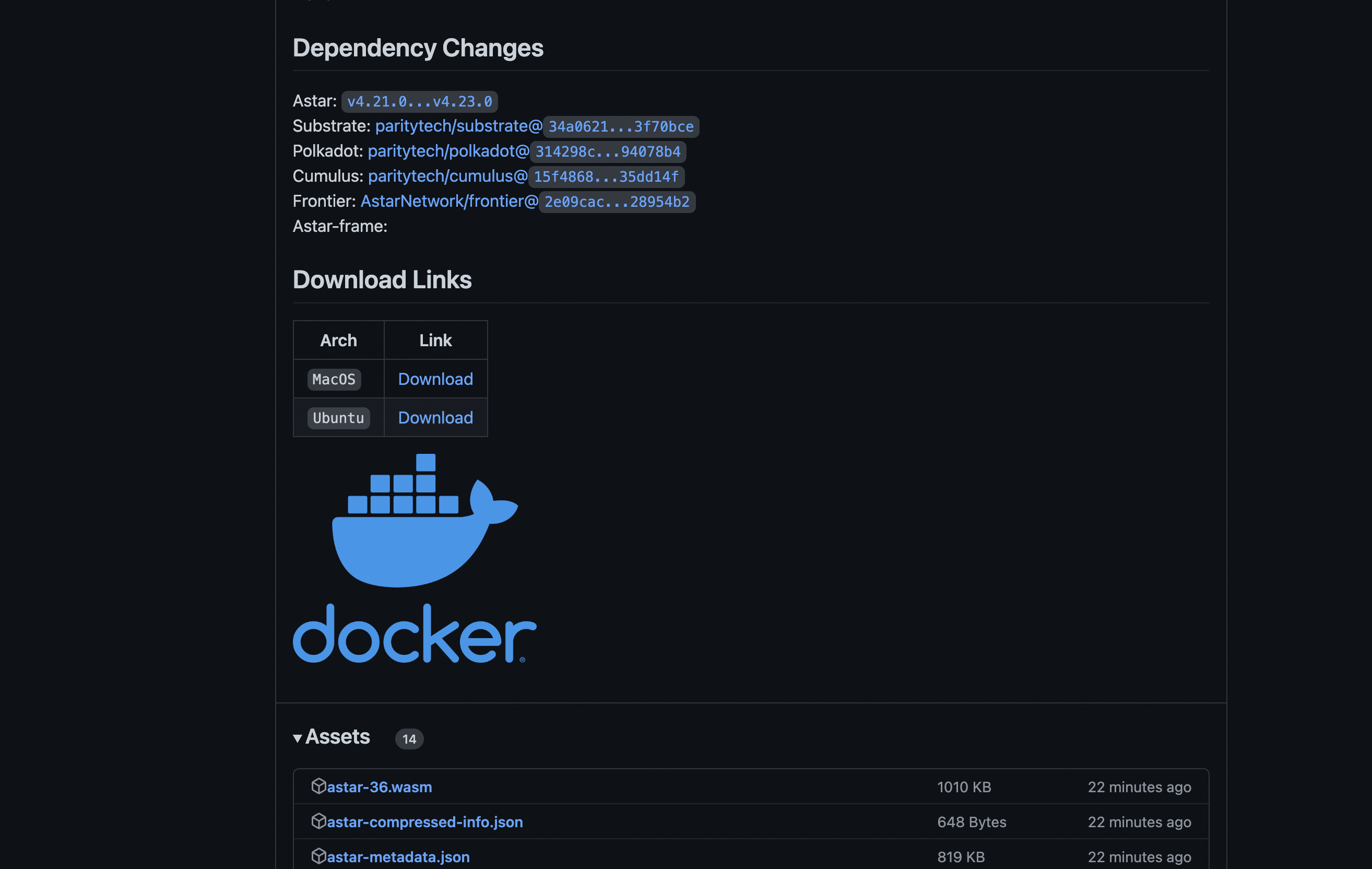
Task: Download the astar-36.wasm asset file
Action: (380, 787)
